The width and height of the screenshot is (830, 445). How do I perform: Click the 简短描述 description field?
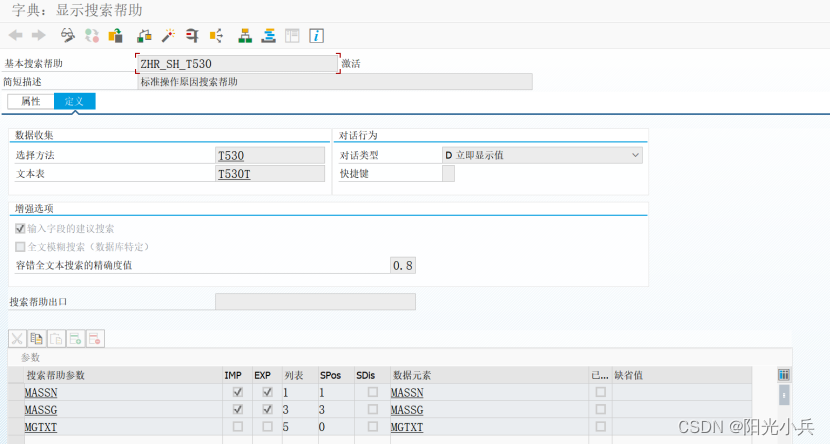tap(335, 82)
